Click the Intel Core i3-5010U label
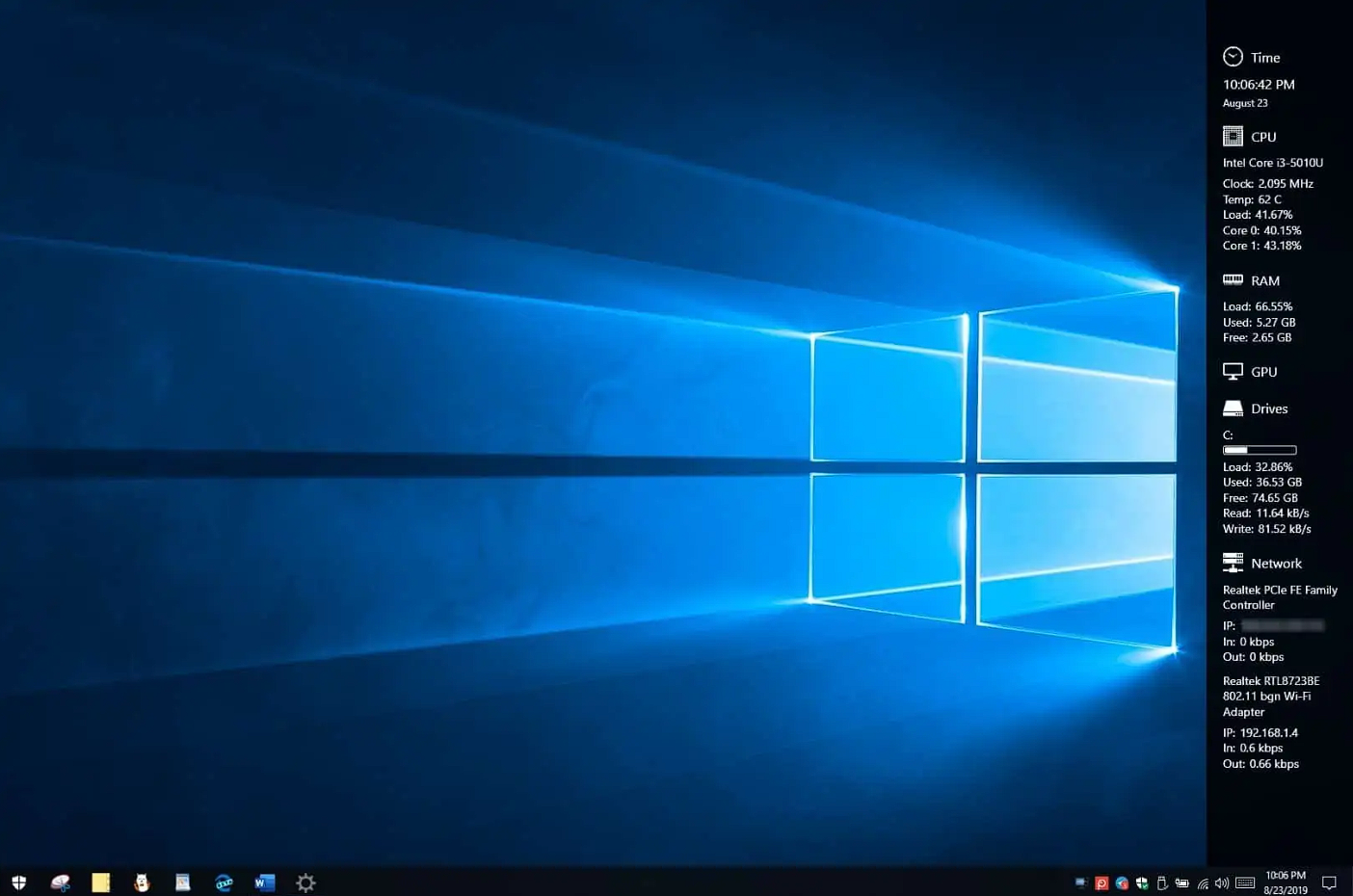The height and width of the screenshot is (896, 1353). [x=1273, y=163]
